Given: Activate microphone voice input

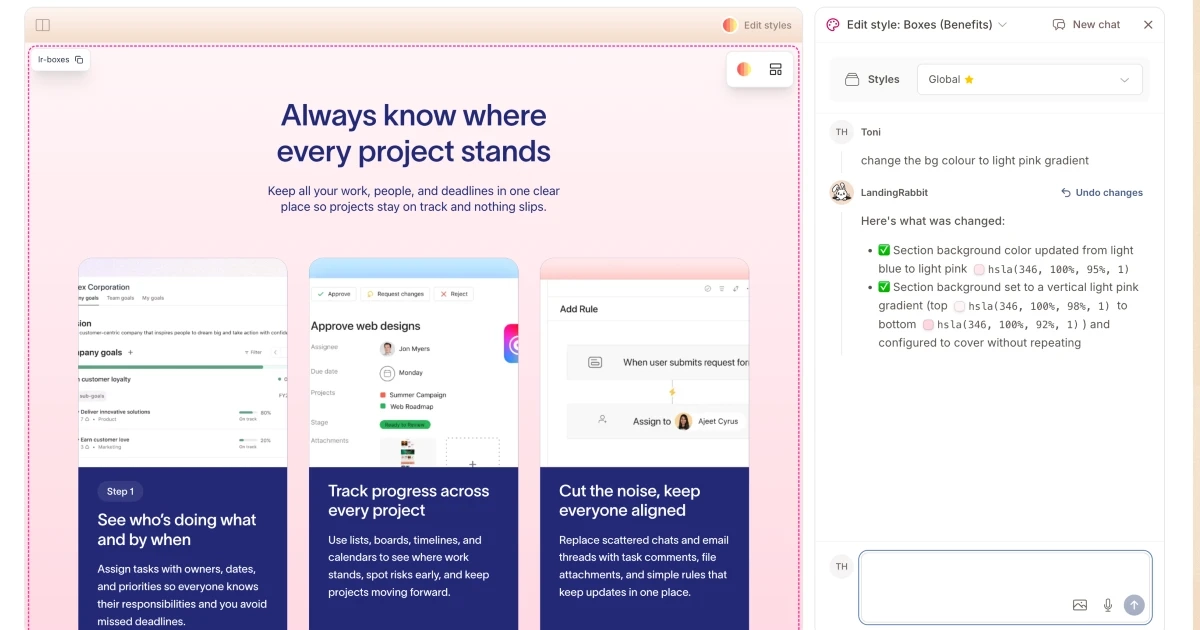Looking at the screenshot, I should (x=1108, y=605).
